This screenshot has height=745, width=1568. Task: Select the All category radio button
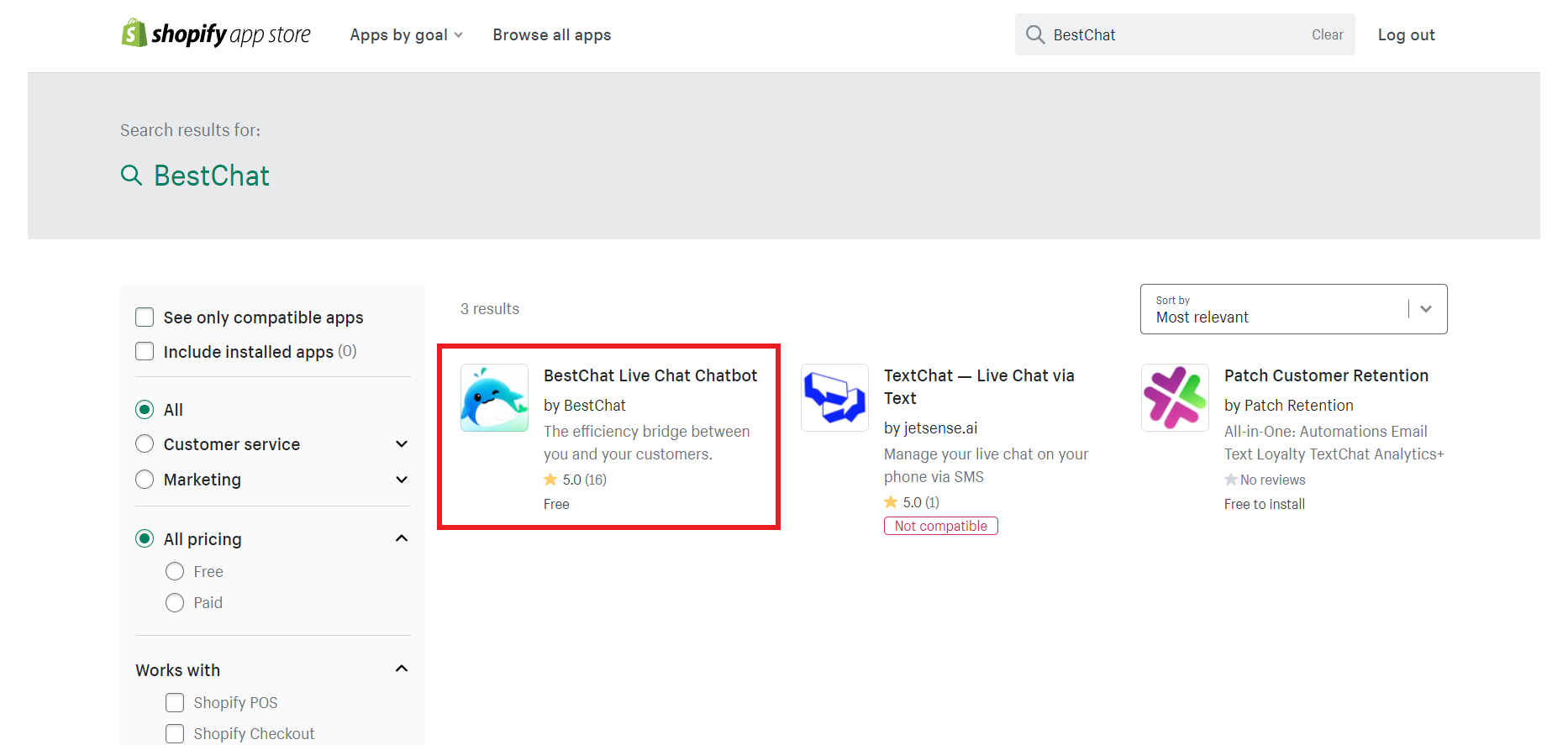point(145,409)
